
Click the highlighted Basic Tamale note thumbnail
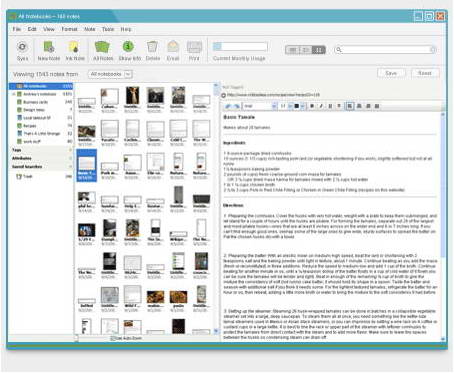(x=87, y=165)
